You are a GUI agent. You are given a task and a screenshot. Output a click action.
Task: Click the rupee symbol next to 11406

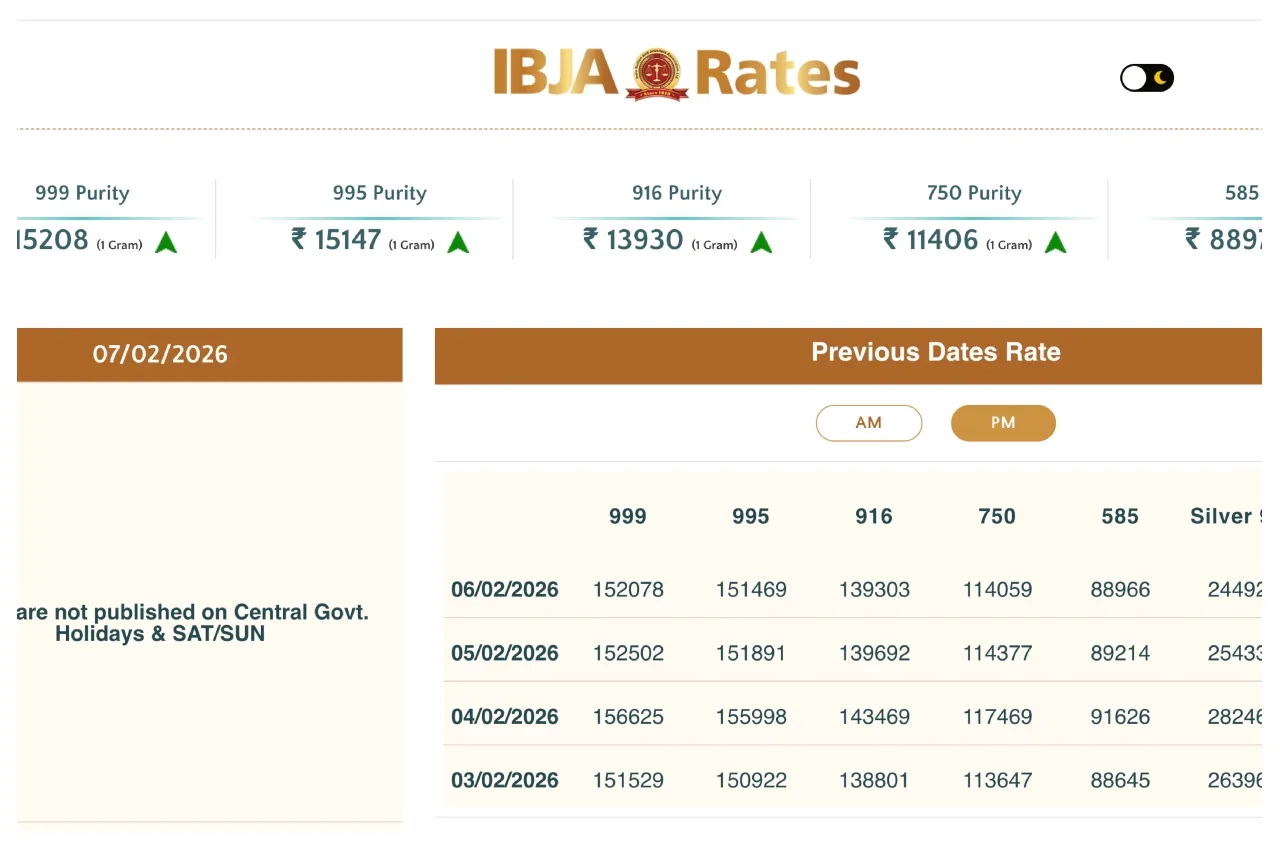(x=889, y=240)
